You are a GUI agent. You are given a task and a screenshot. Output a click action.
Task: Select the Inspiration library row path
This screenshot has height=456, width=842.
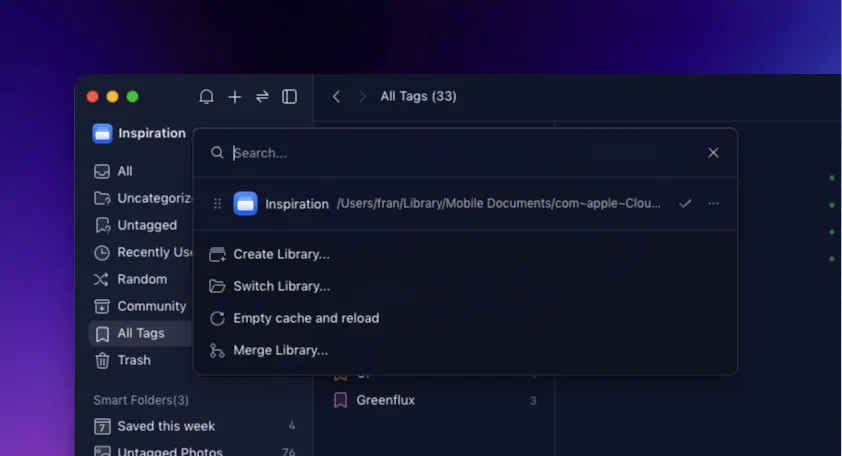[x=498, y=204]
